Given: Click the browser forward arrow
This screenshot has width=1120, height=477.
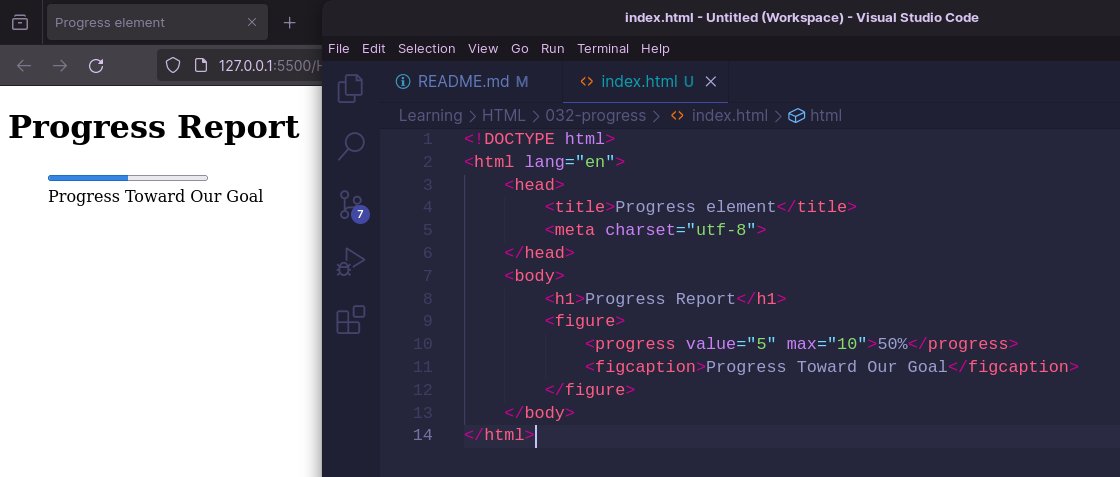Looking at the screenshot, I should (x=60, y=66).
